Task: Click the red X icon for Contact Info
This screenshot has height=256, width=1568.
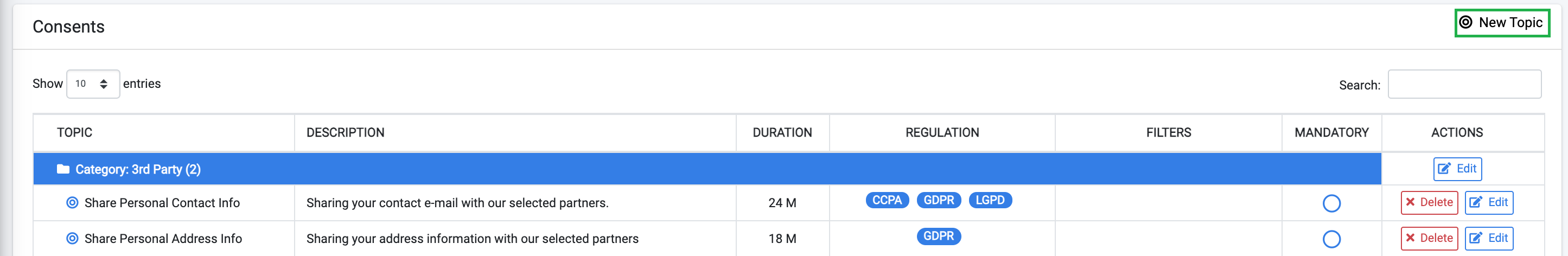Action: [1410, 202]
